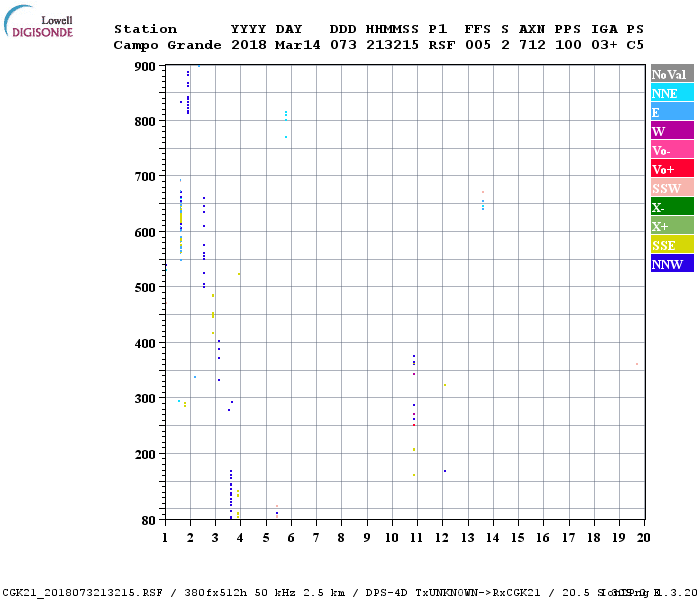Select the SSE legend swatch
Image resolution: width=700 pixels, height=600 pixels.
pos(672,245)
